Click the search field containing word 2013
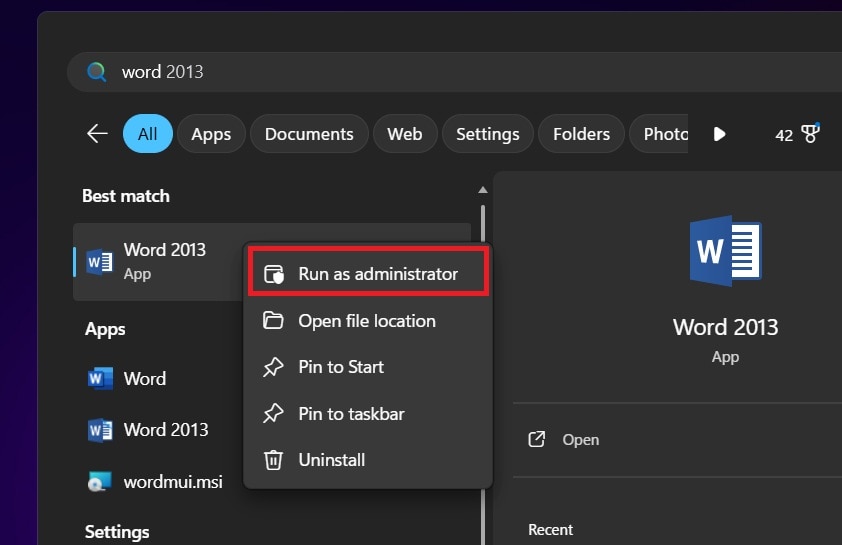 click(x=454, y=72)
